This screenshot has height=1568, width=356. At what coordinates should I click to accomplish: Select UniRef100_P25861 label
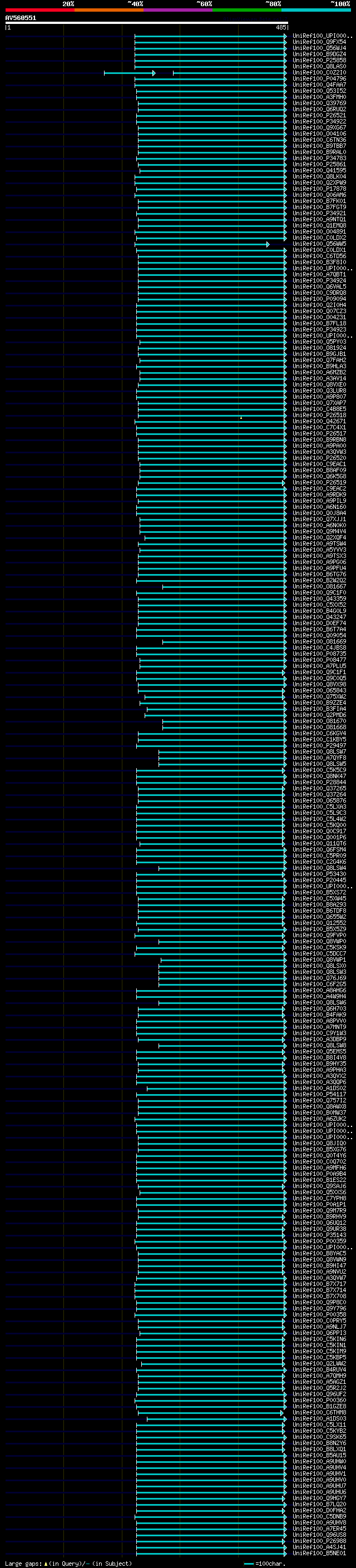point(319,164)
